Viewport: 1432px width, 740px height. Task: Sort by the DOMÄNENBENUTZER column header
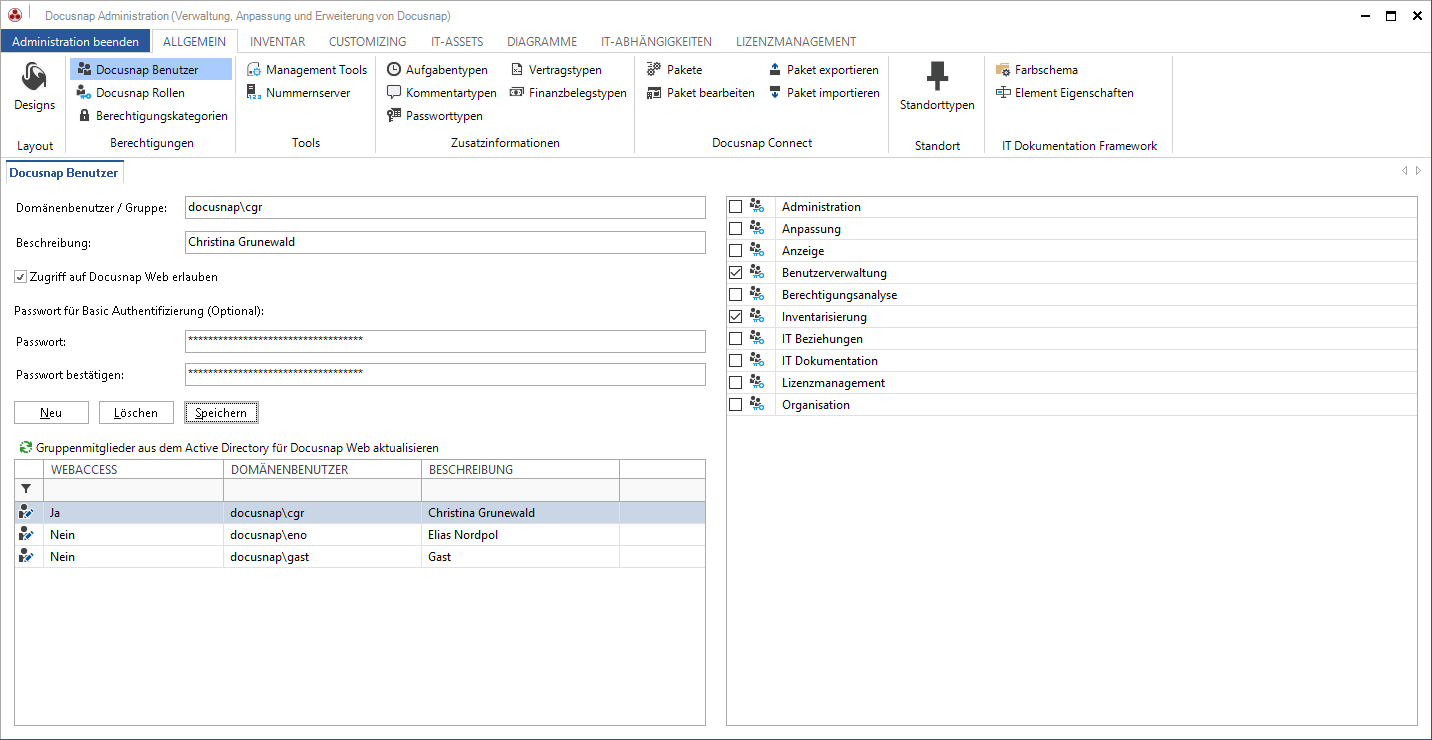click(x=322, y=469)
